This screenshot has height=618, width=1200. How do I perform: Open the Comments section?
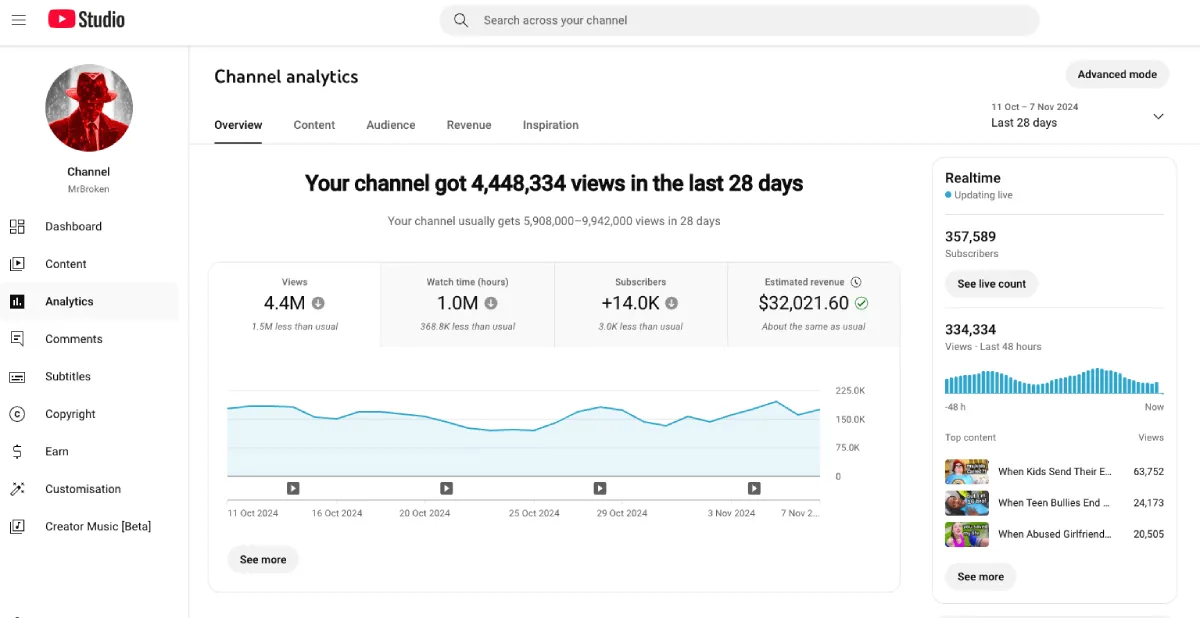[73, 338]
